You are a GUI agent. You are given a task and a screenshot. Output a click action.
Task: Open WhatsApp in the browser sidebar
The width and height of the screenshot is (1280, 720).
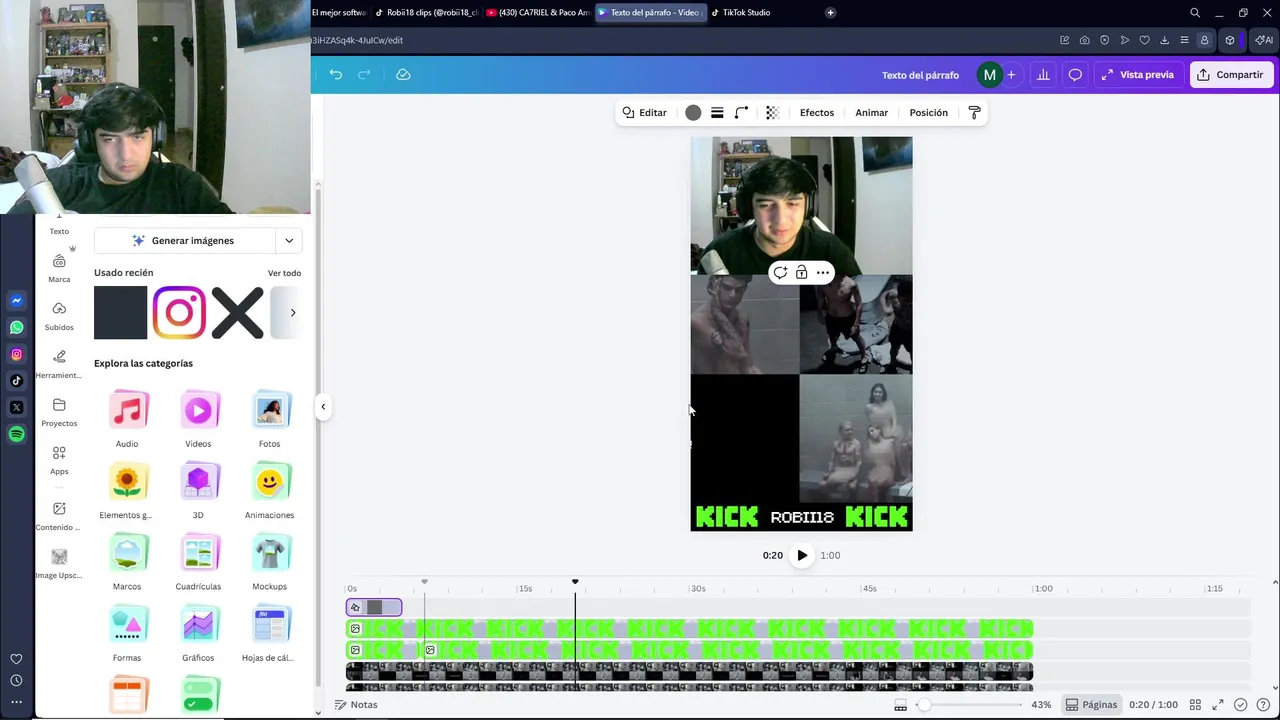[16, 327]
